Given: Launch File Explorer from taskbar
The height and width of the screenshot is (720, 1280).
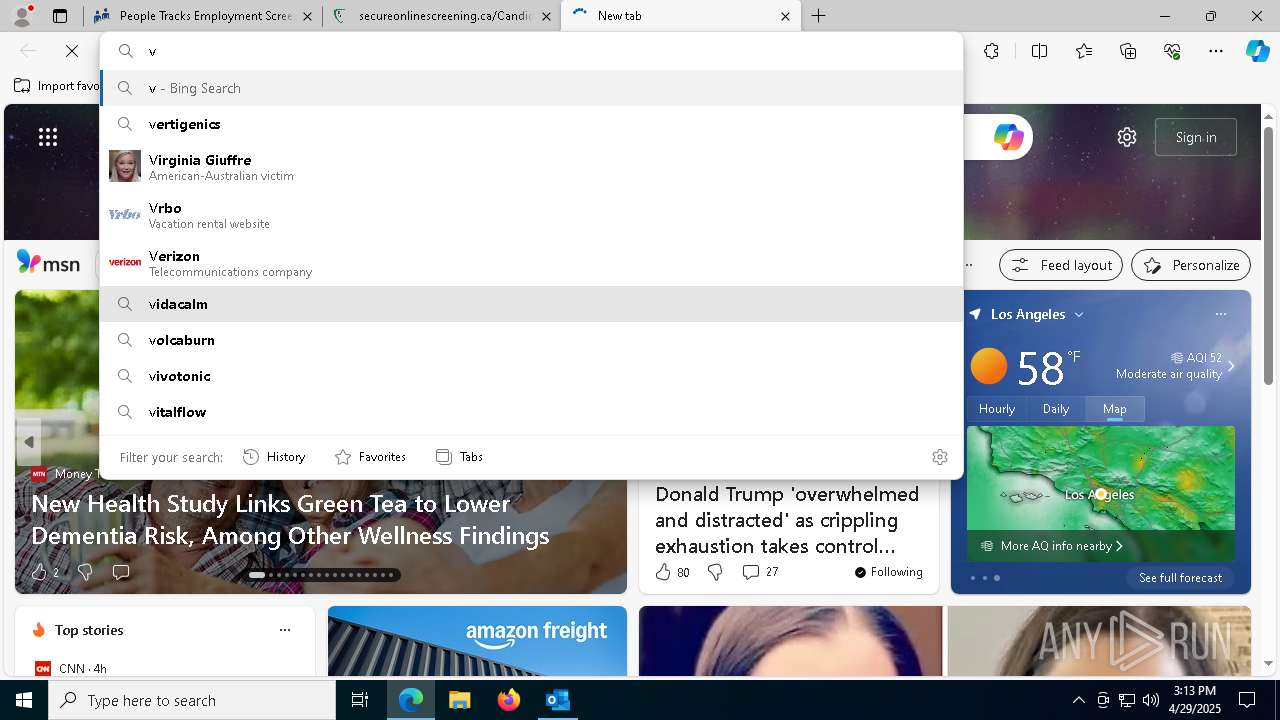Looking at the screenshot, I should coord(459,700).
